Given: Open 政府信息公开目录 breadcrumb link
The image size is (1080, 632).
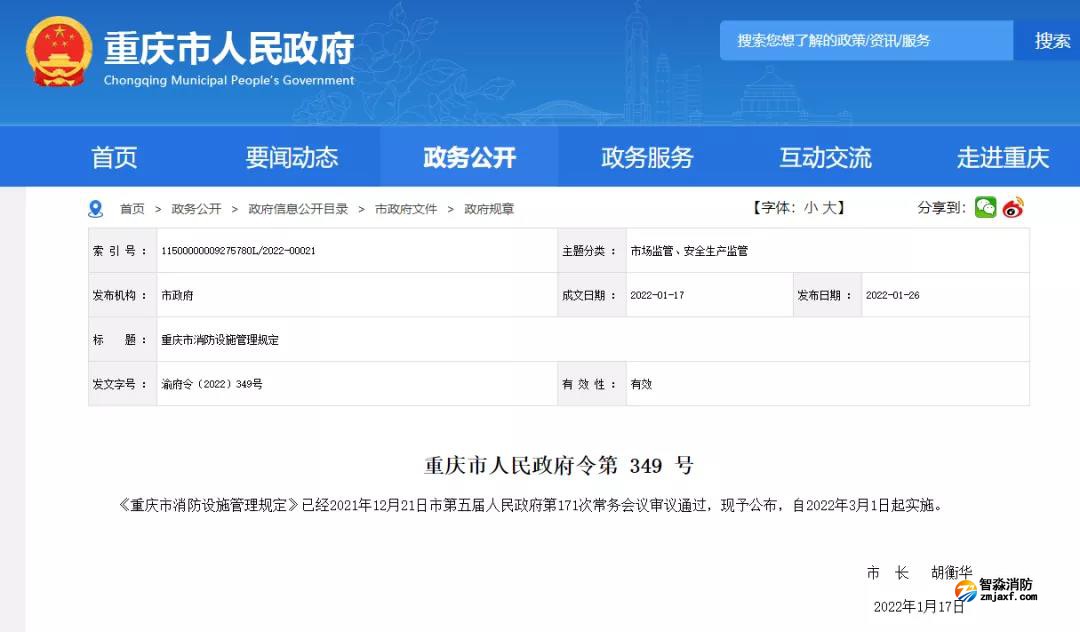Looking at the screenshot, I should [x=291, y=208].
